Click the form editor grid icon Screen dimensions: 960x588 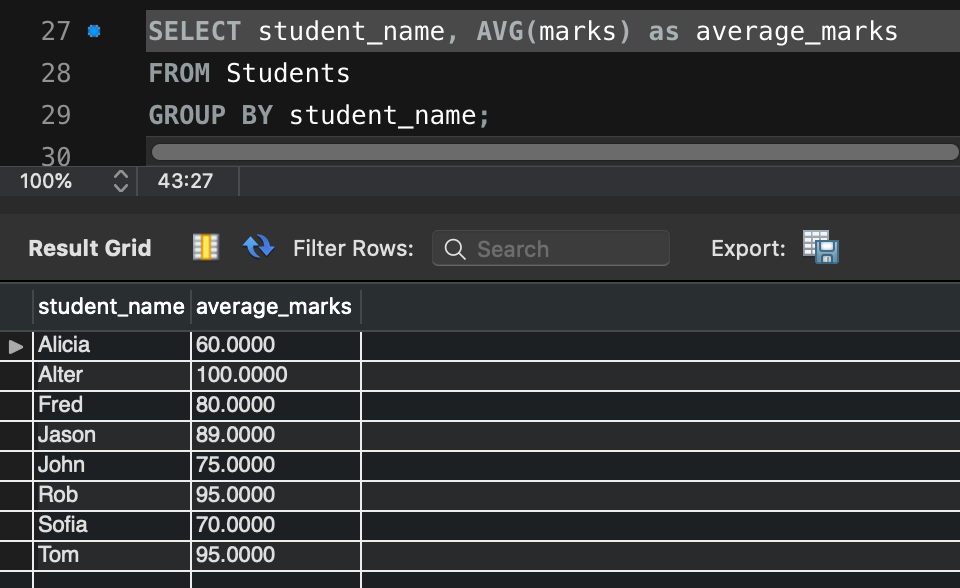[205, 247]
